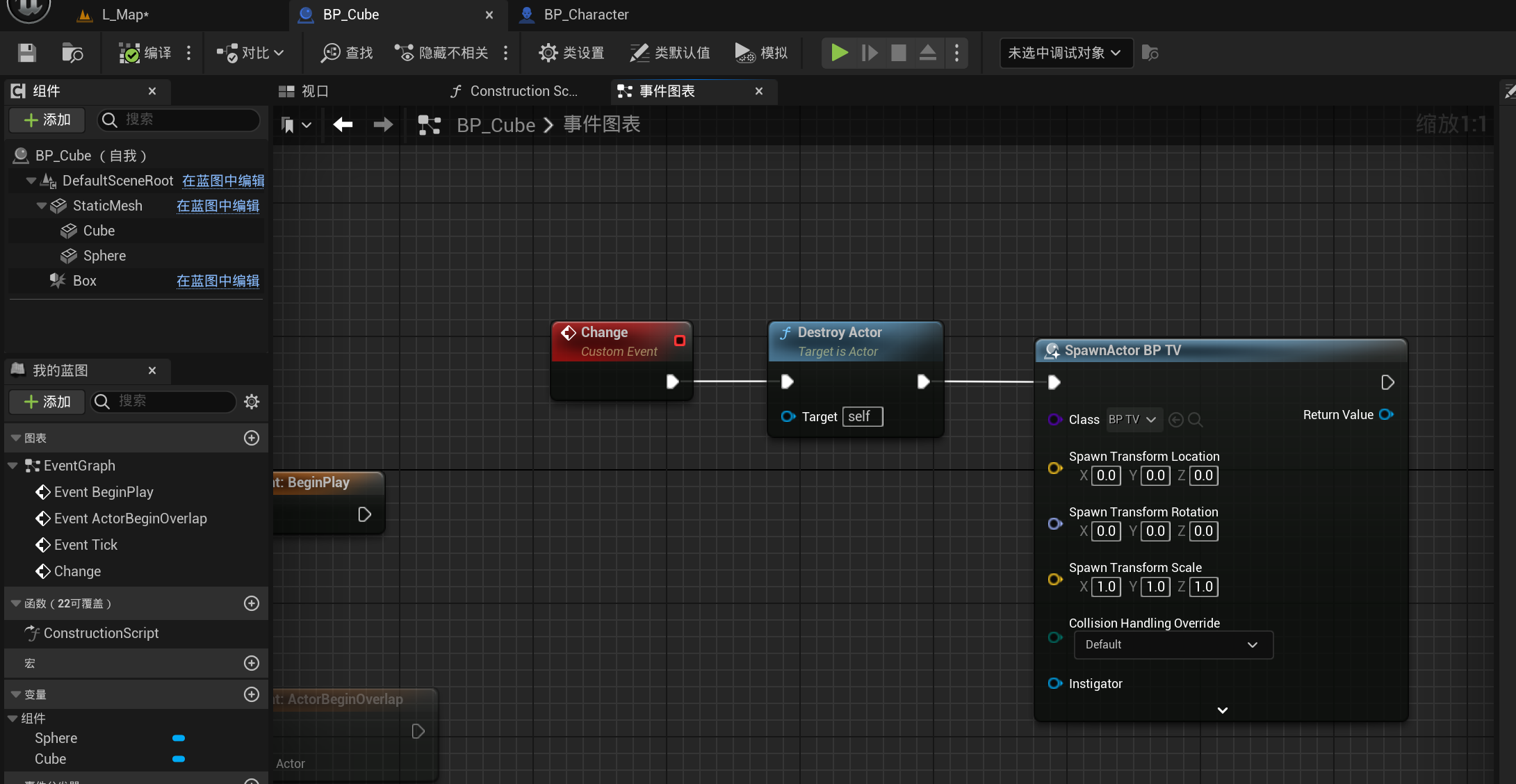Click the eject button in playback controls
1516x784 pixels.
[927, 53]
